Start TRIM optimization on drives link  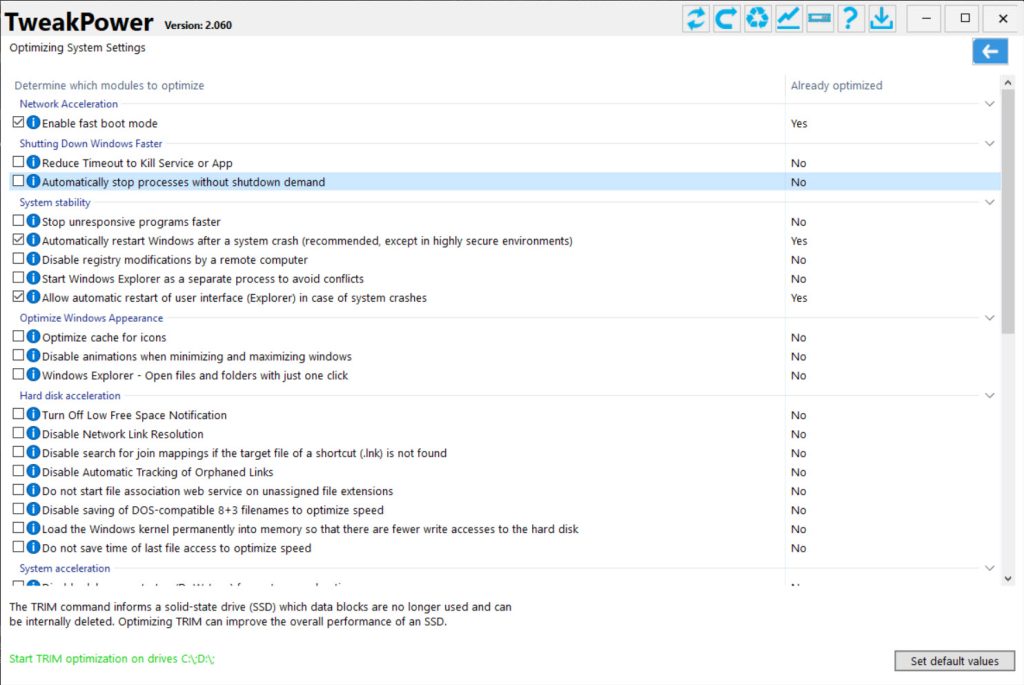pos(112,658)
